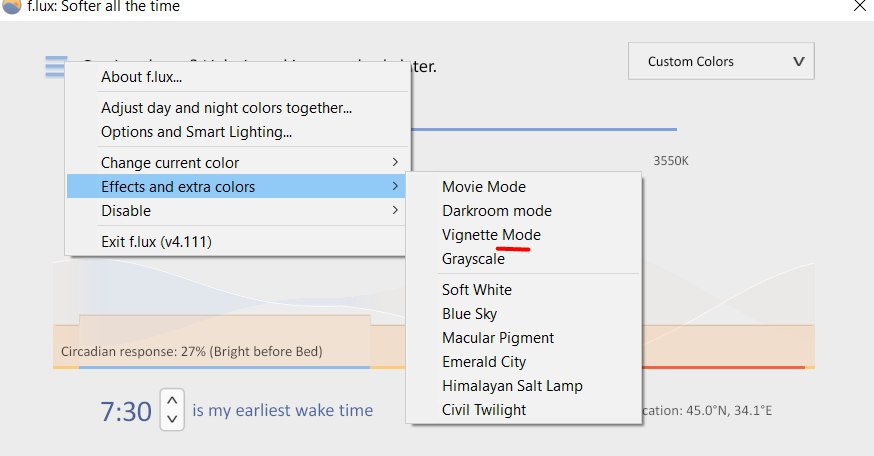The image size is (874, 456).
Task: Click the 7:30 wake time value
Action: (x=126, y=411)
